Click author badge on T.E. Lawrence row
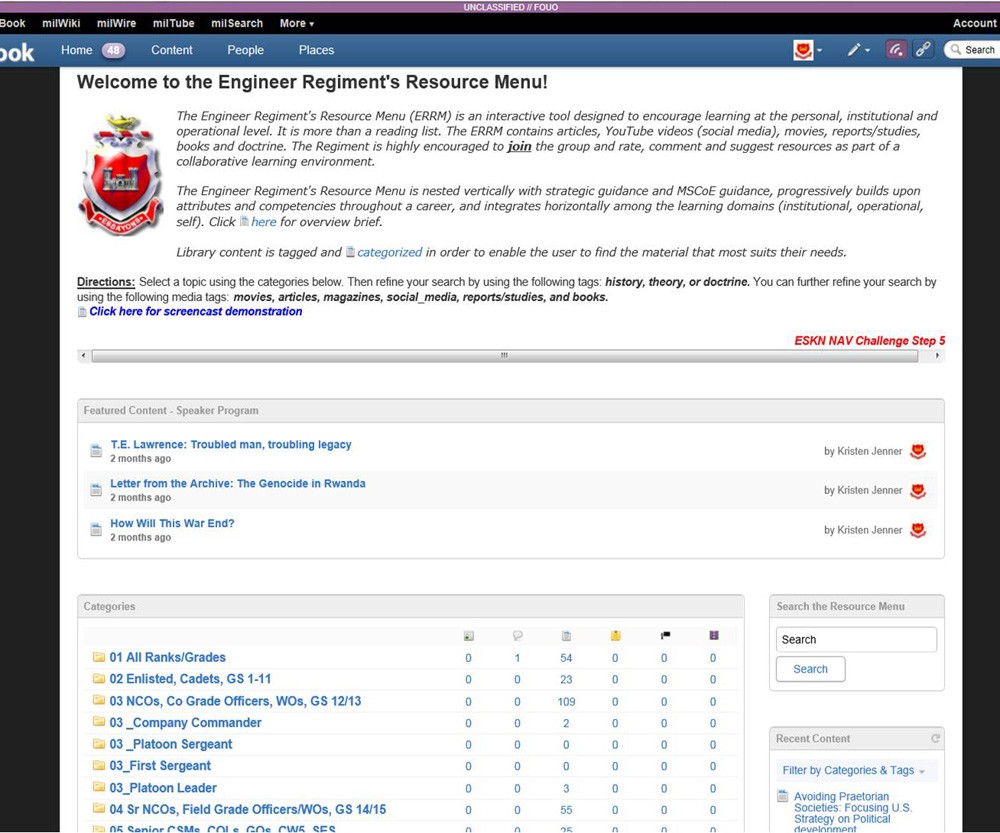This screenshot has height=833, width=1000. pos(918,452)
